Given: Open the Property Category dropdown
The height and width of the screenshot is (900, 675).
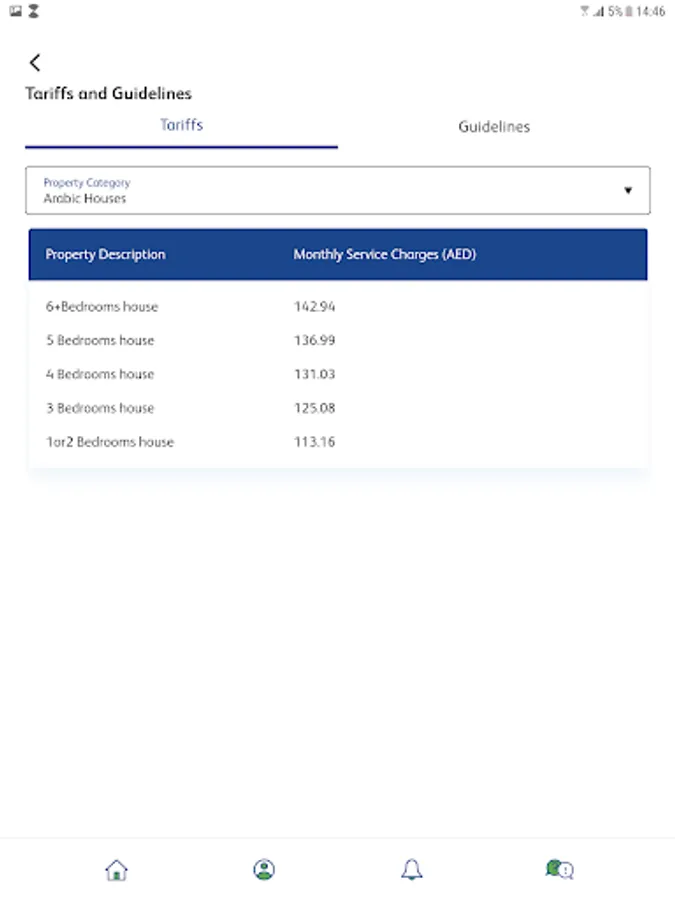Looking at the screenshot, I should 338,191.
